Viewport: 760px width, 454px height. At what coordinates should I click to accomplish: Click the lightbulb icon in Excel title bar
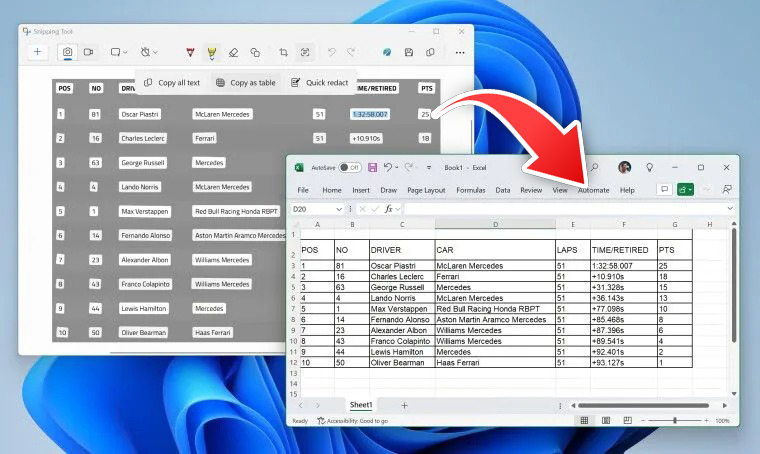[649, 168]
